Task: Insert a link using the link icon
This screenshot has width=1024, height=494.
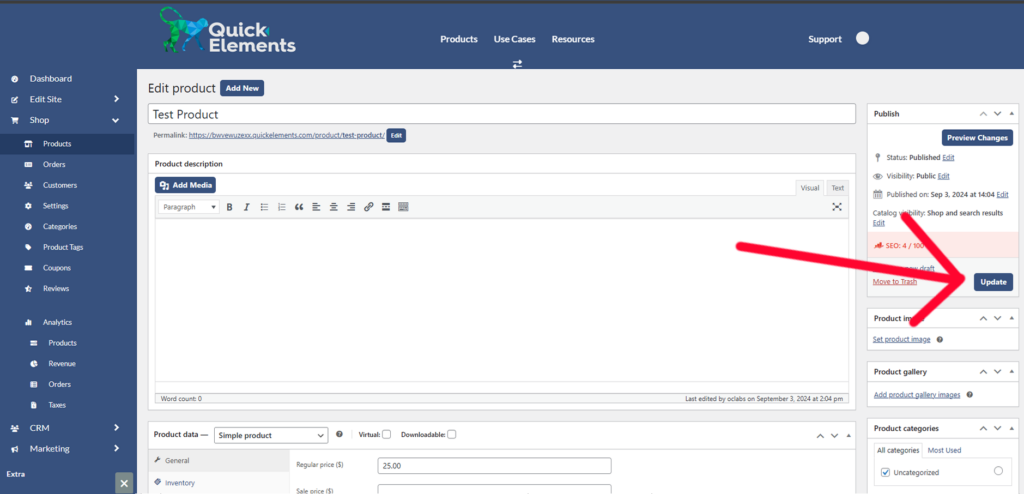Action: pos(368,207)
